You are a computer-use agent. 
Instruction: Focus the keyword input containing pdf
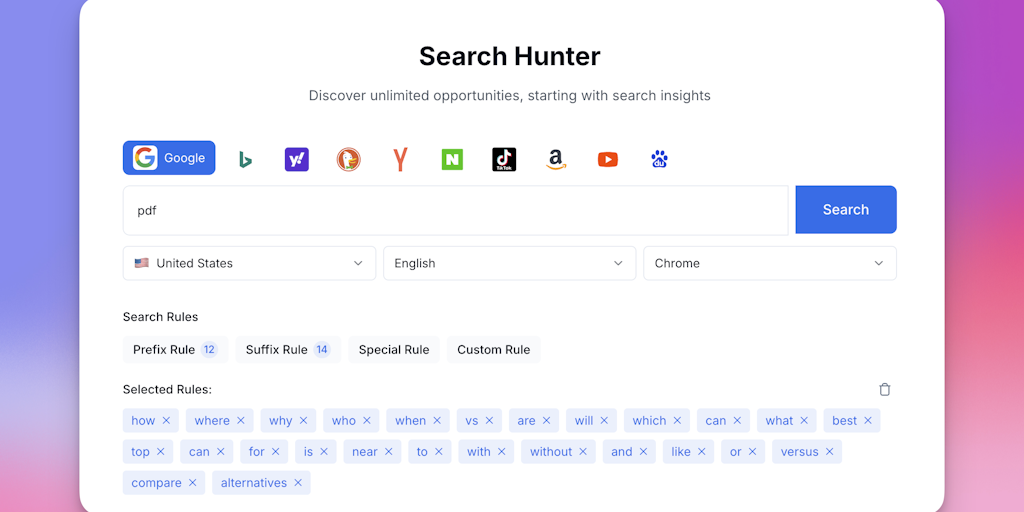pyautogui.click(x=456, y=210)
